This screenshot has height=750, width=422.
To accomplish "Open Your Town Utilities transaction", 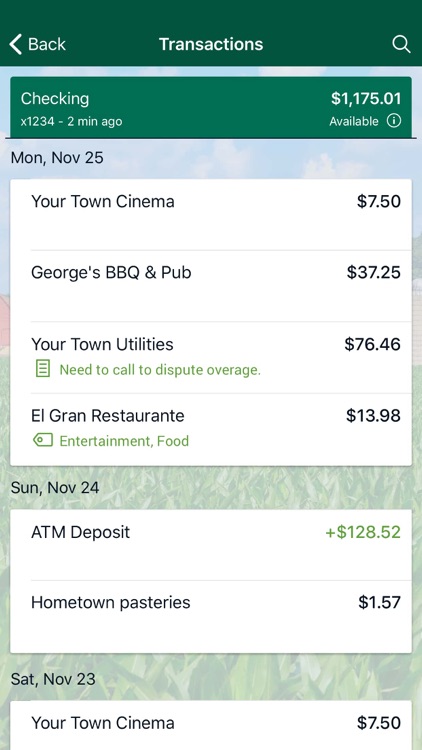I will [x=211, y=357].
